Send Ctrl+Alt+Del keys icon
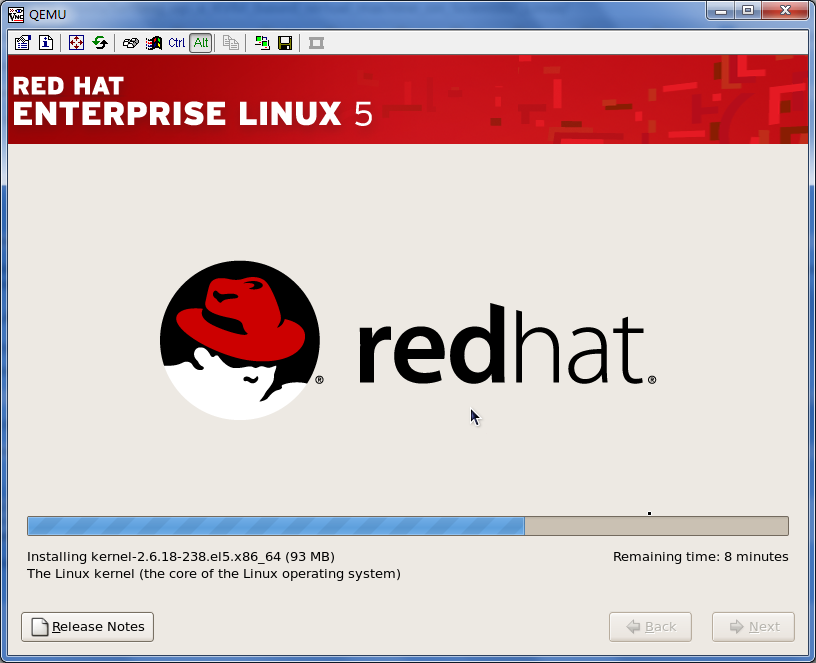Screen dimensions: 816x663 pyautogui.click(x=130, y=43)
